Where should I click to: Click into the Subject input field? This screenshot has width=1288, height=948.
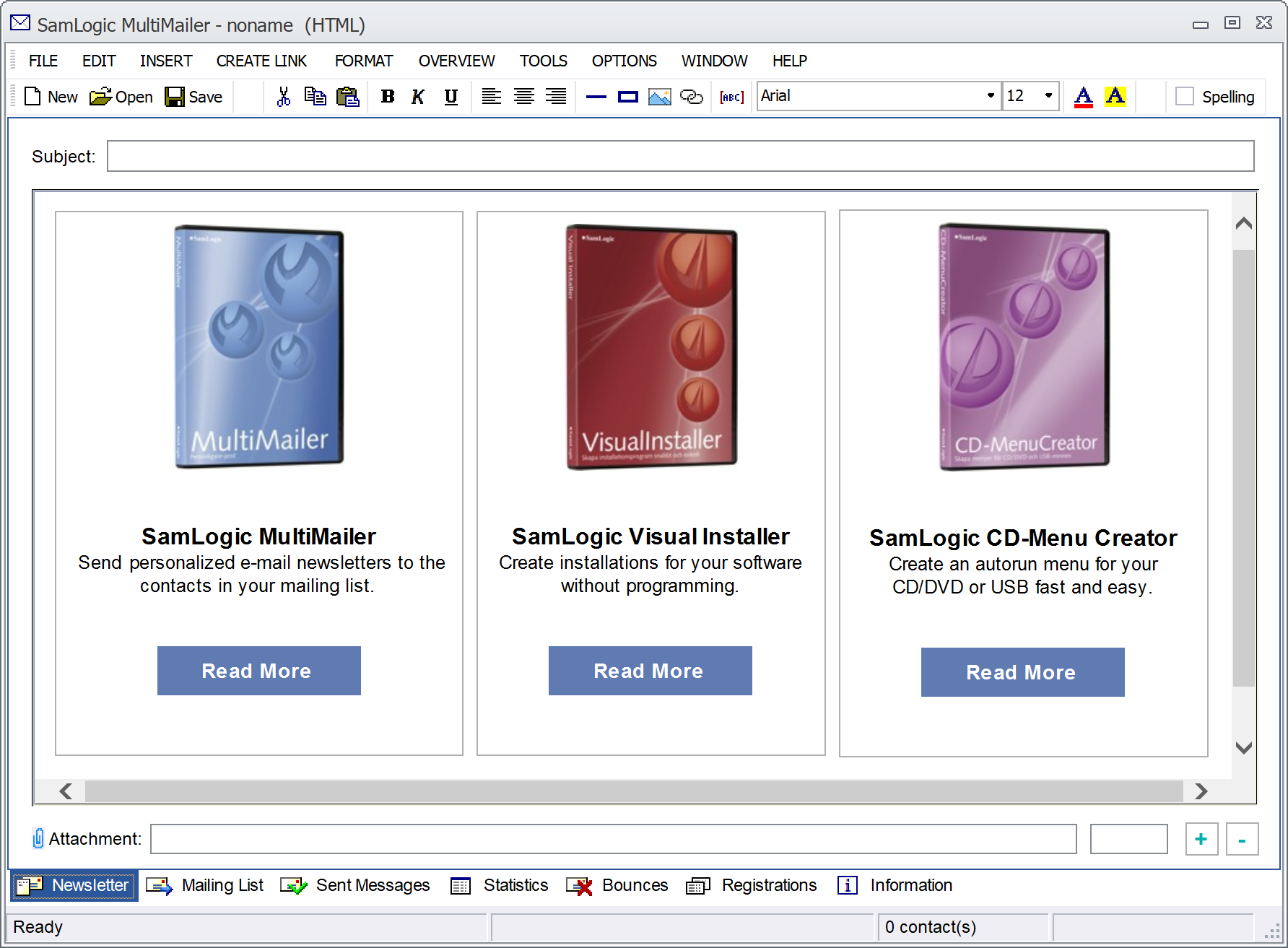(x=681, y=156)
